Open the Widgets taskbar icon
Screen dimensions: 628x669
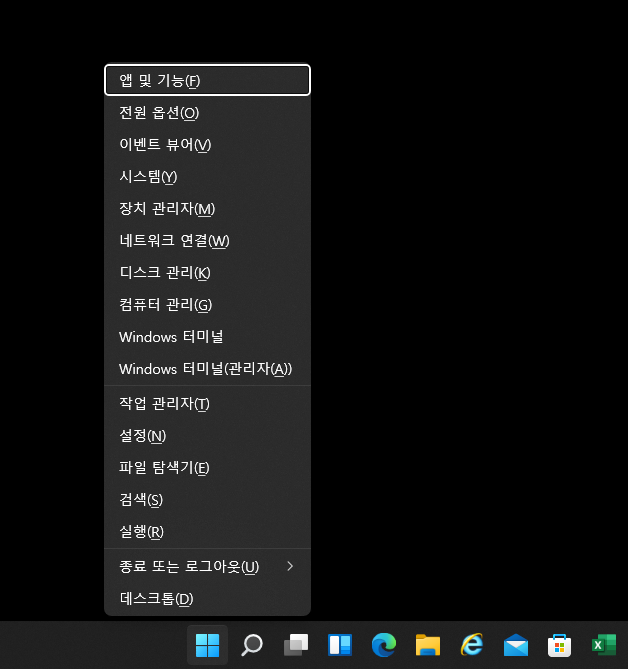[340, 645]
